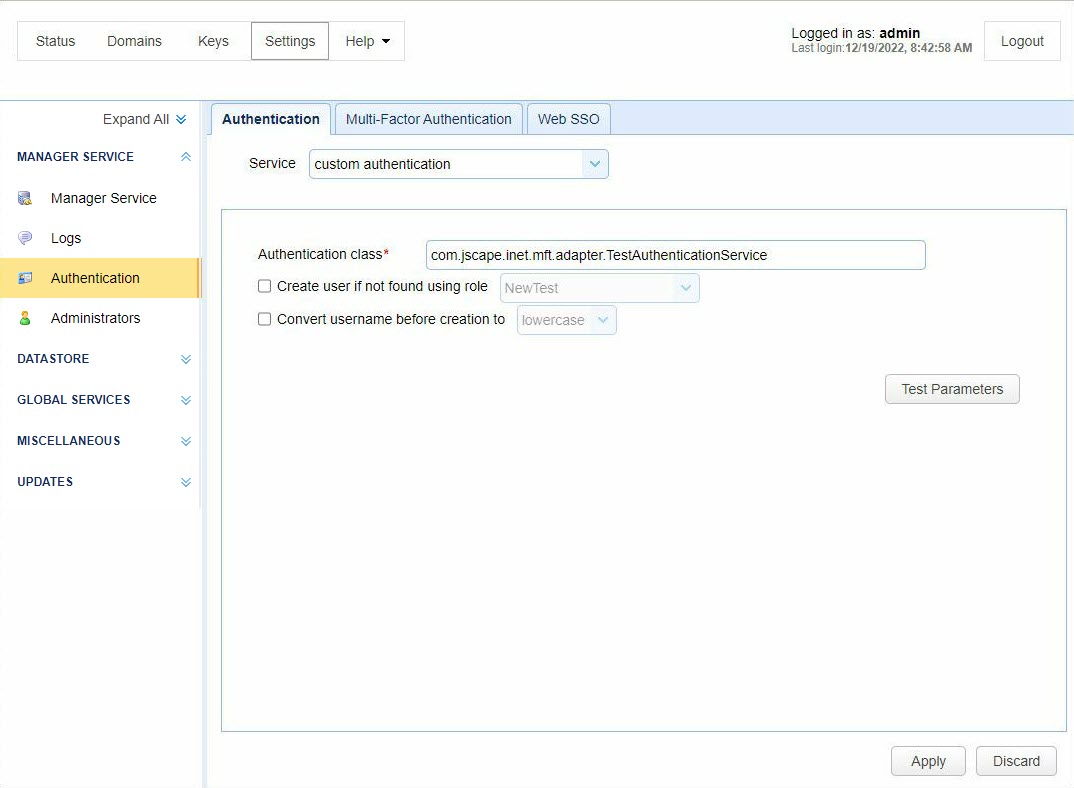Click in the Authentication class field
Image resolution: width=1074 pixels, height=788 pixels.
pos(675,255)
